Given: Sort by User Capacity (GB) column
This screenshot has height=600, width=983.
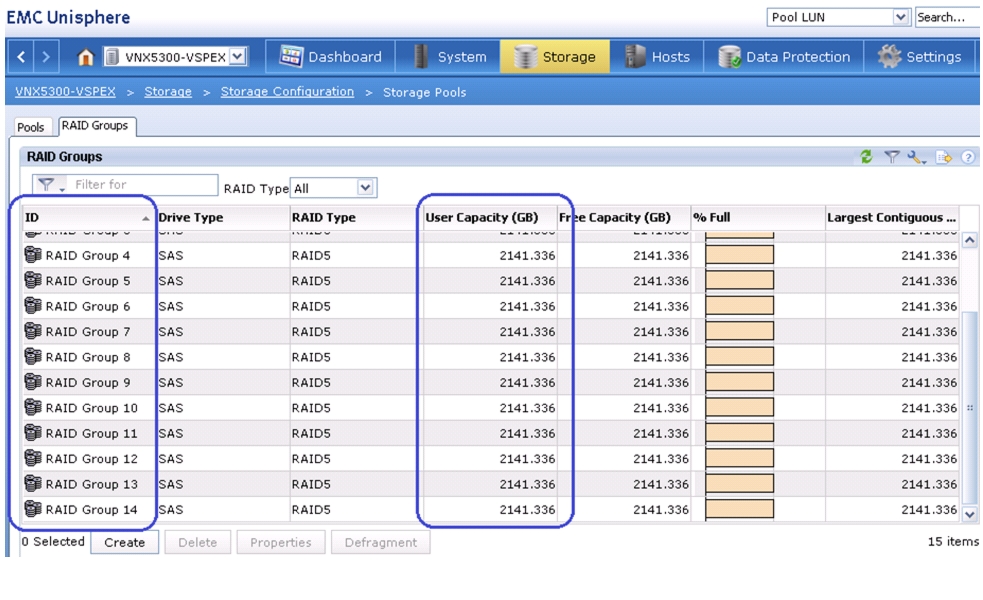Looking at the screenshot, I should click(x=490, y=218).
